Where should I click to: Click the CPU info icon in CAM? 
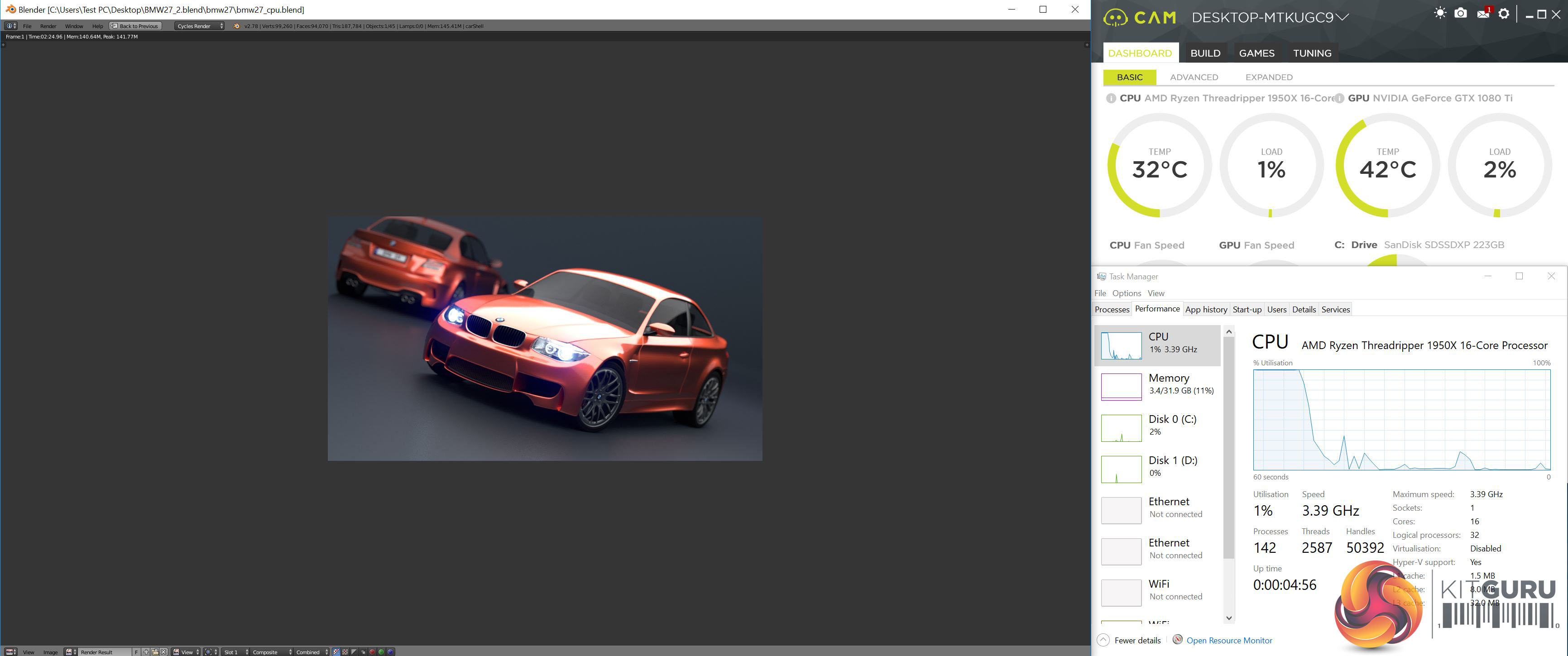tap(1111, 98)
